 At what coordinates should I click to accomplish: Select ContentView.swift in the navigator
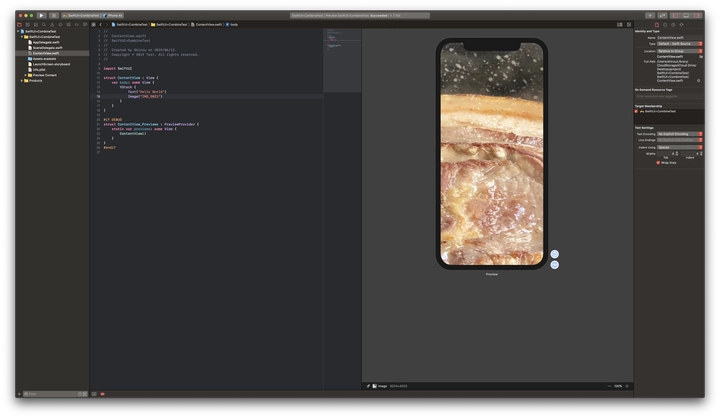coord(46,53)
